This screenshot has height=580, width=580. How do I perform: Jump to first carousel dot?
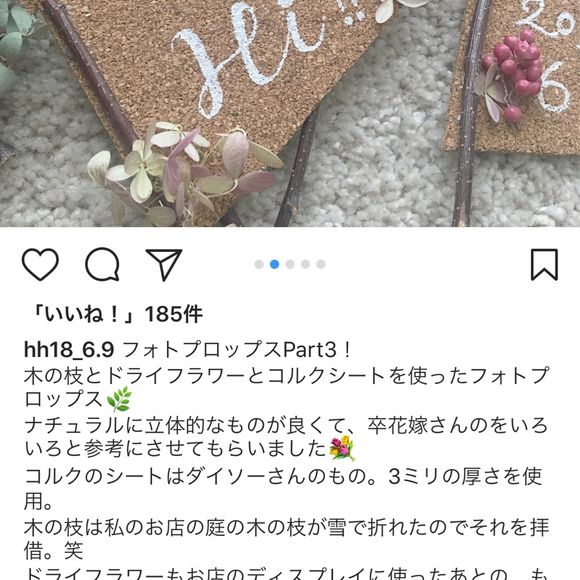coord(259,264)
